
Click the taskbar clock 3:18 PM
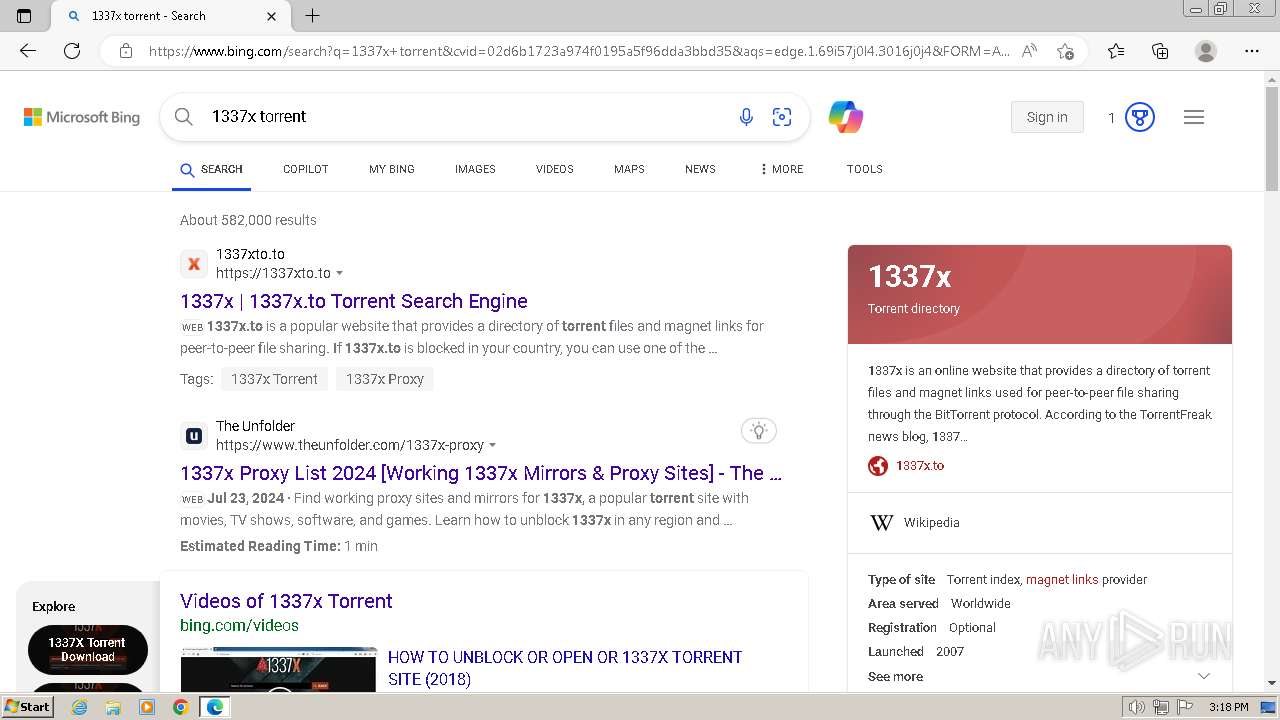pos(1228,707)
